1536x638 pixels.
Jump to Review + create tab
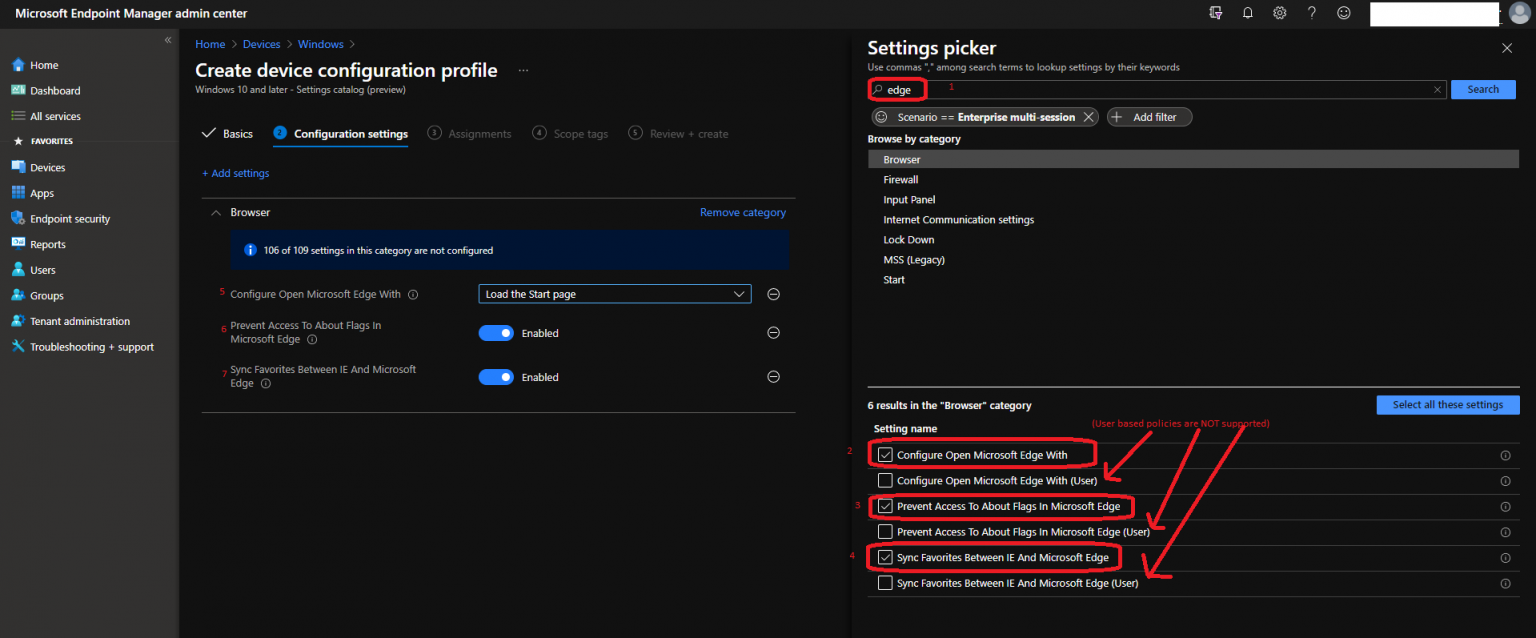[678, 134]
